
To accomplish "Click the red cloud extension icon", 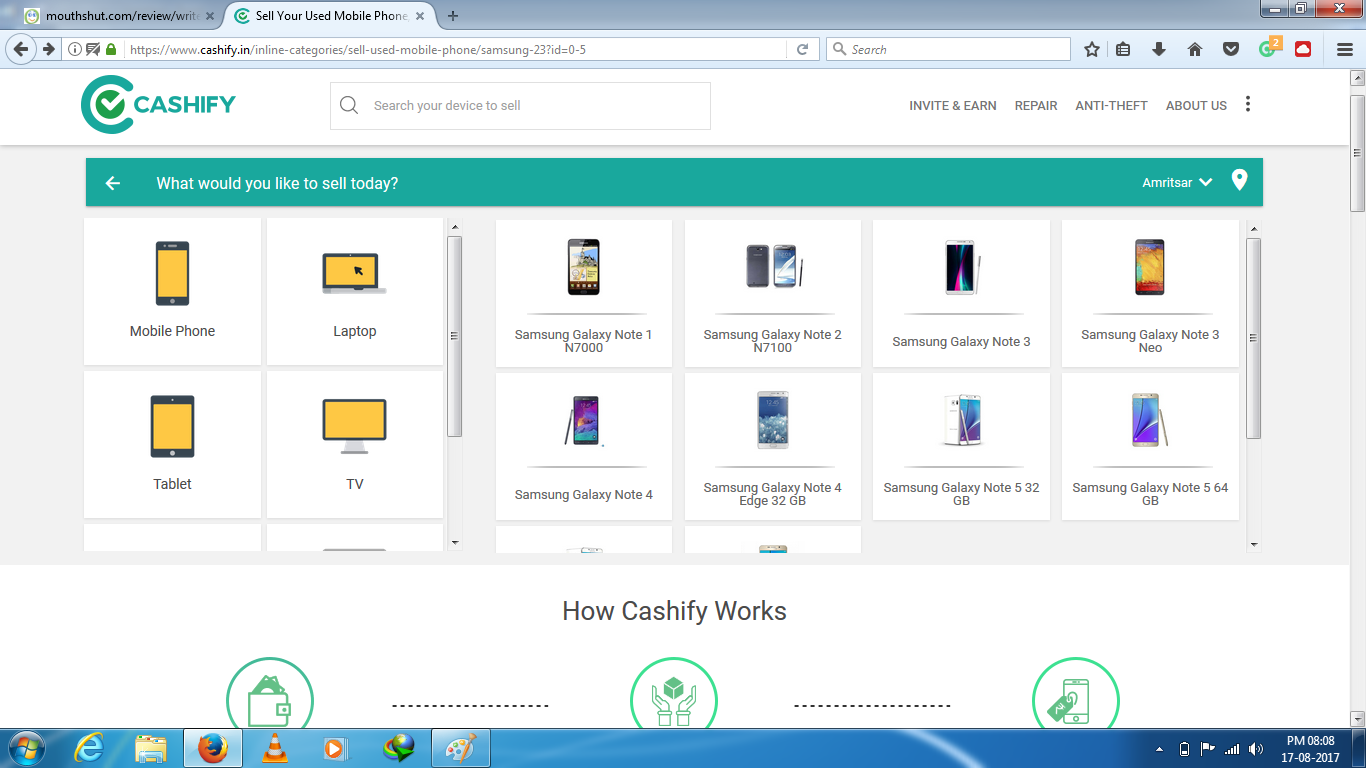I will pos(1303,49).
